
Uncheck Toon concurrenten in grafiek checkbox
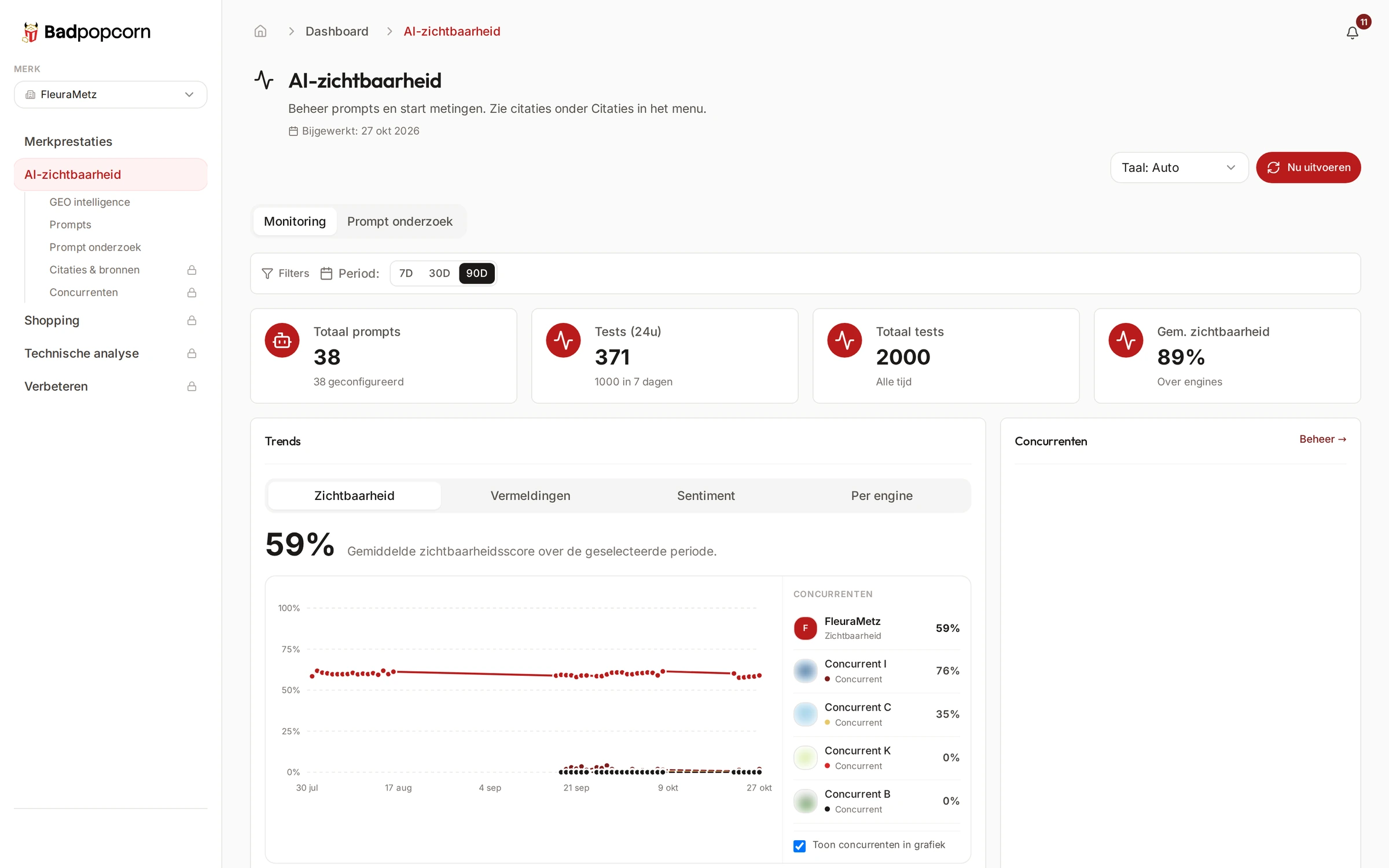(799, 846)
